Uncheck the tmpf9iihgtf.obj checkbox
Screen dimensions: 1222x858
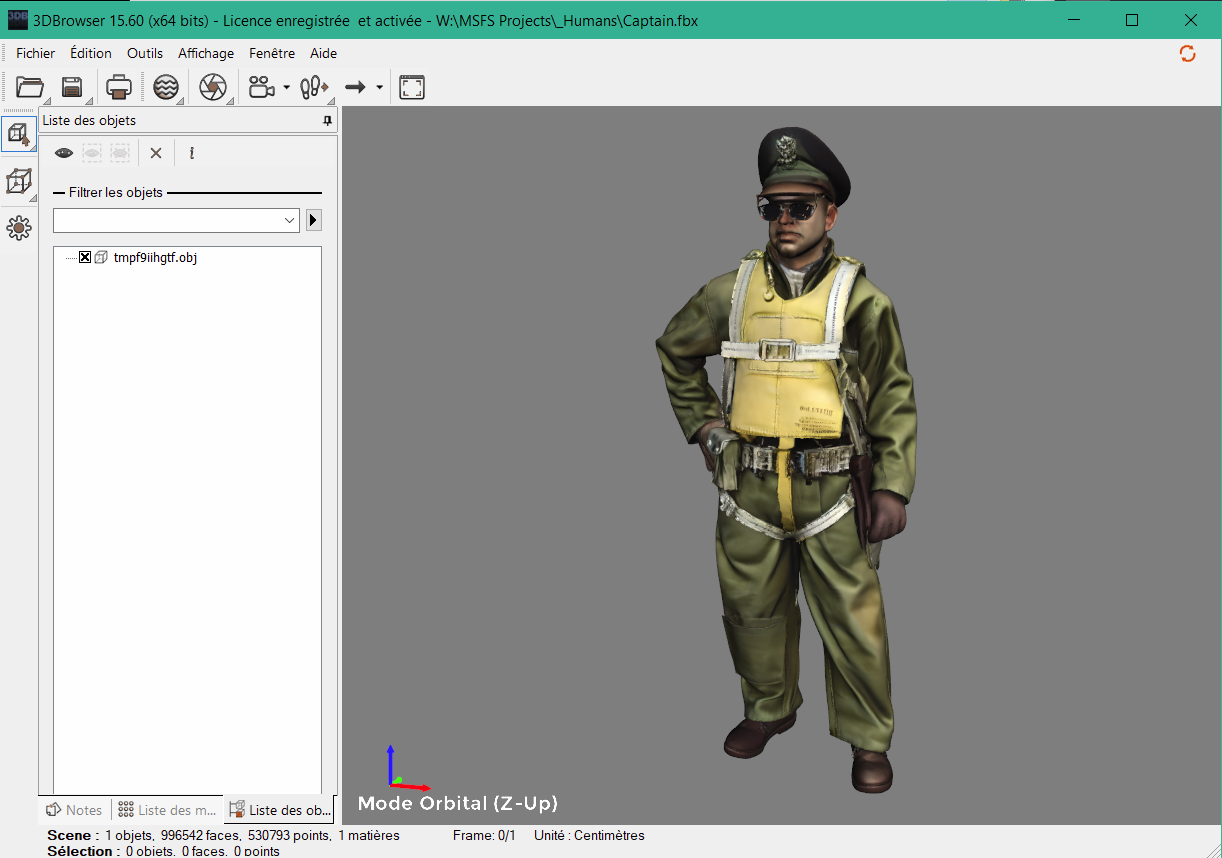click(x=85, y=258)
